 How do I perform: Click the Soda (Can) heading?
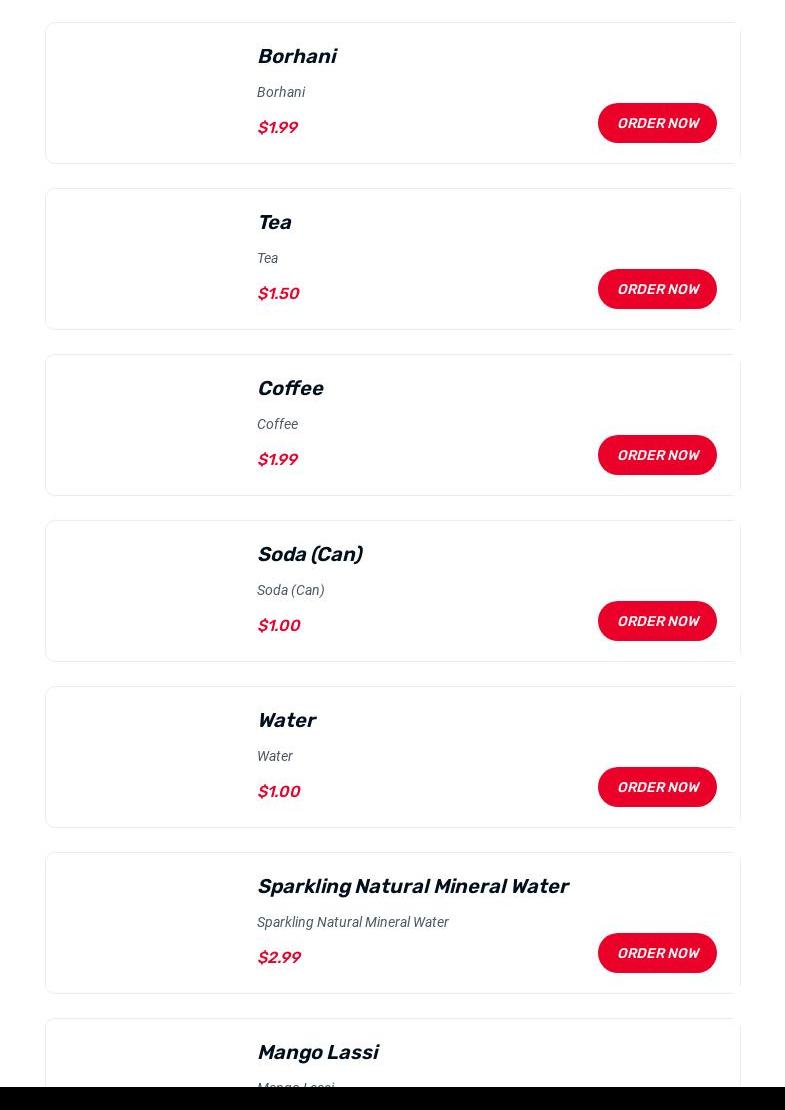click(309, 554)
